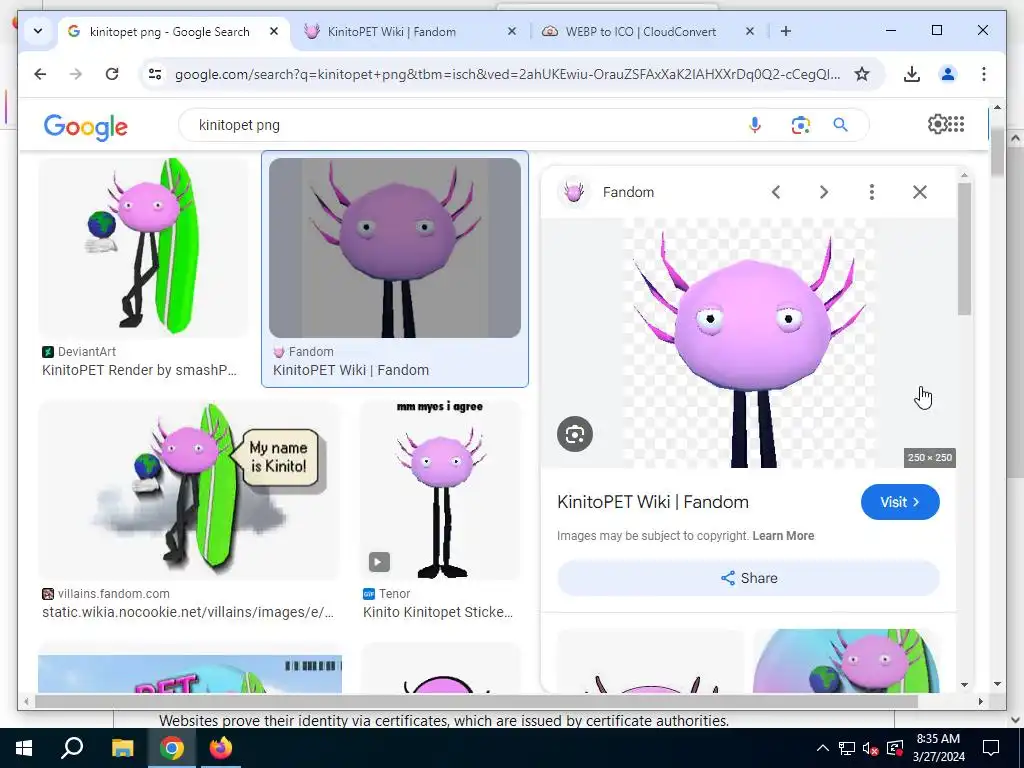Click the 250 × 250 size label
Viewport: 1024px width, 768px height.
(x=930, y=458)
